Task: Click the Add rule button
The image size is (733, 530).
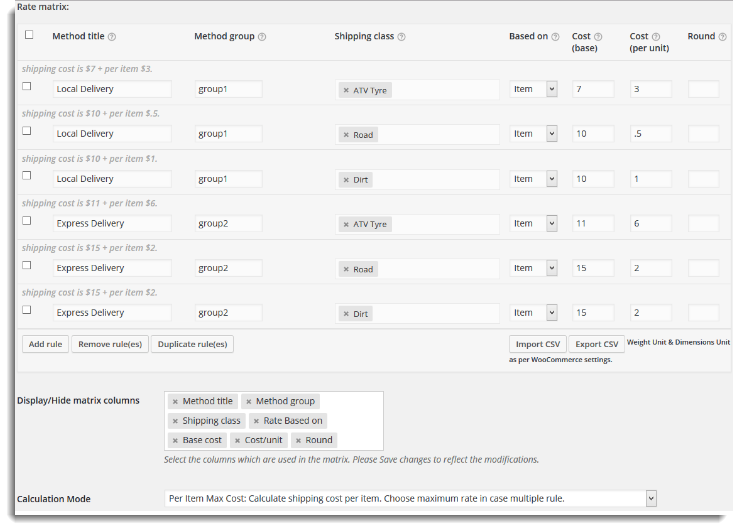Action: click(45, 344)
